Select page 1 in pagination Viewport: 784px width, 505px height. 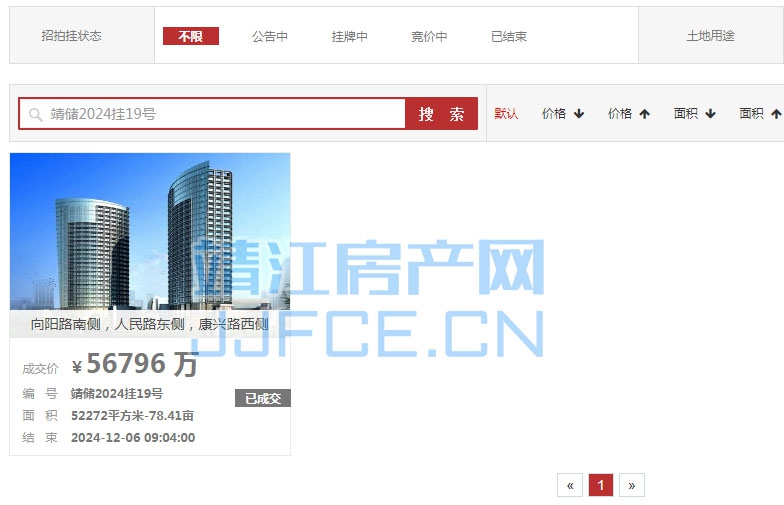(x=601, y=485)
